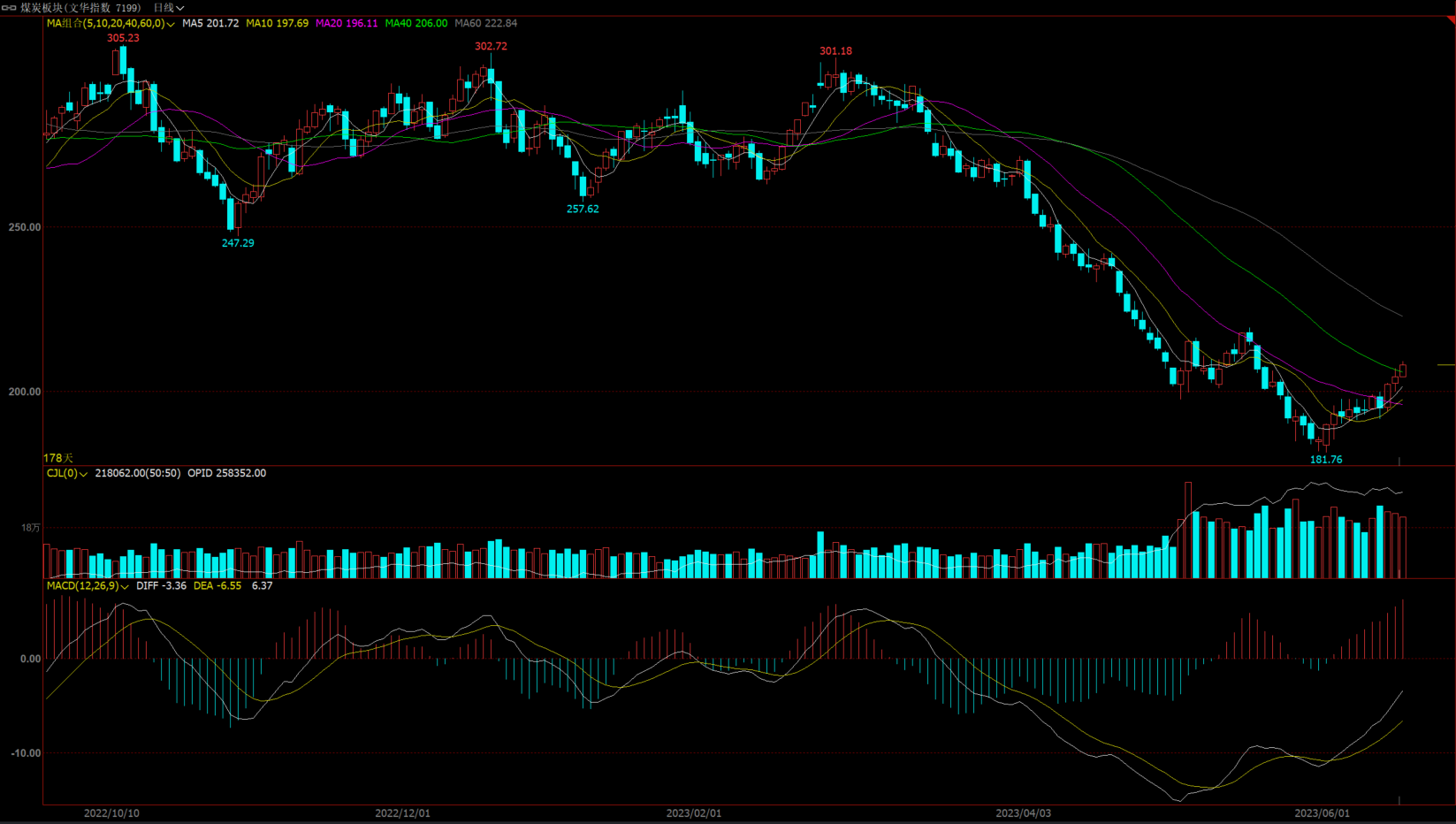Open the 日线 period dropdown
The image size is (1456, 824).
169,7
